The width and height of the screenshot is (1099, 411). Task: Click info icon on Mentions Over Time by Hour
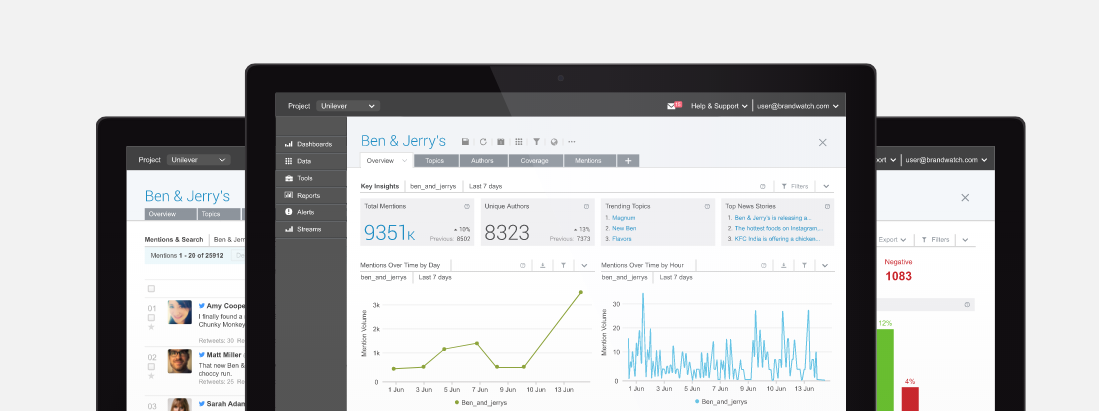point(764,265)
